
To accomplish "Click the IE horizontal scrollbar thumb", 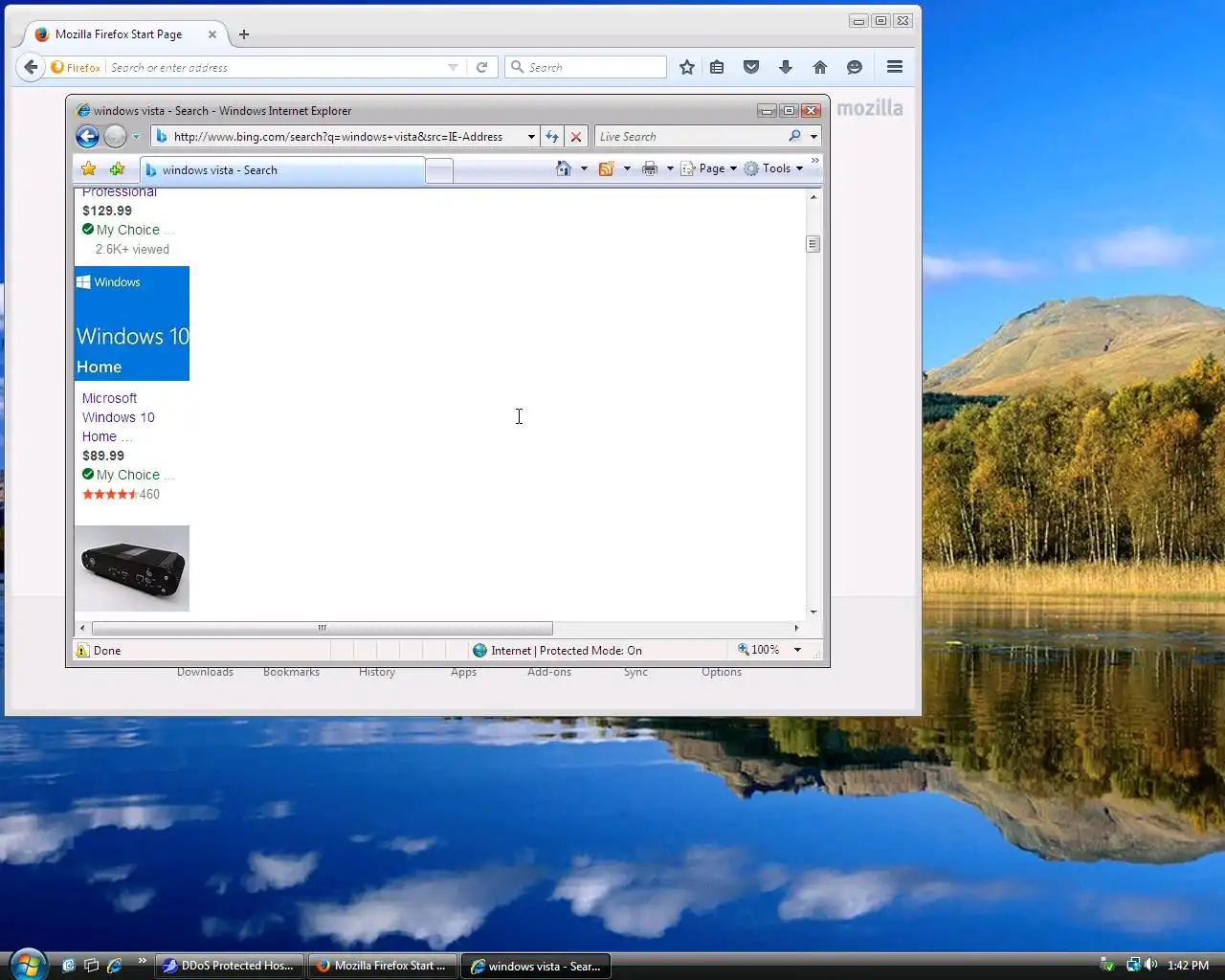I will tap(323, 628).
